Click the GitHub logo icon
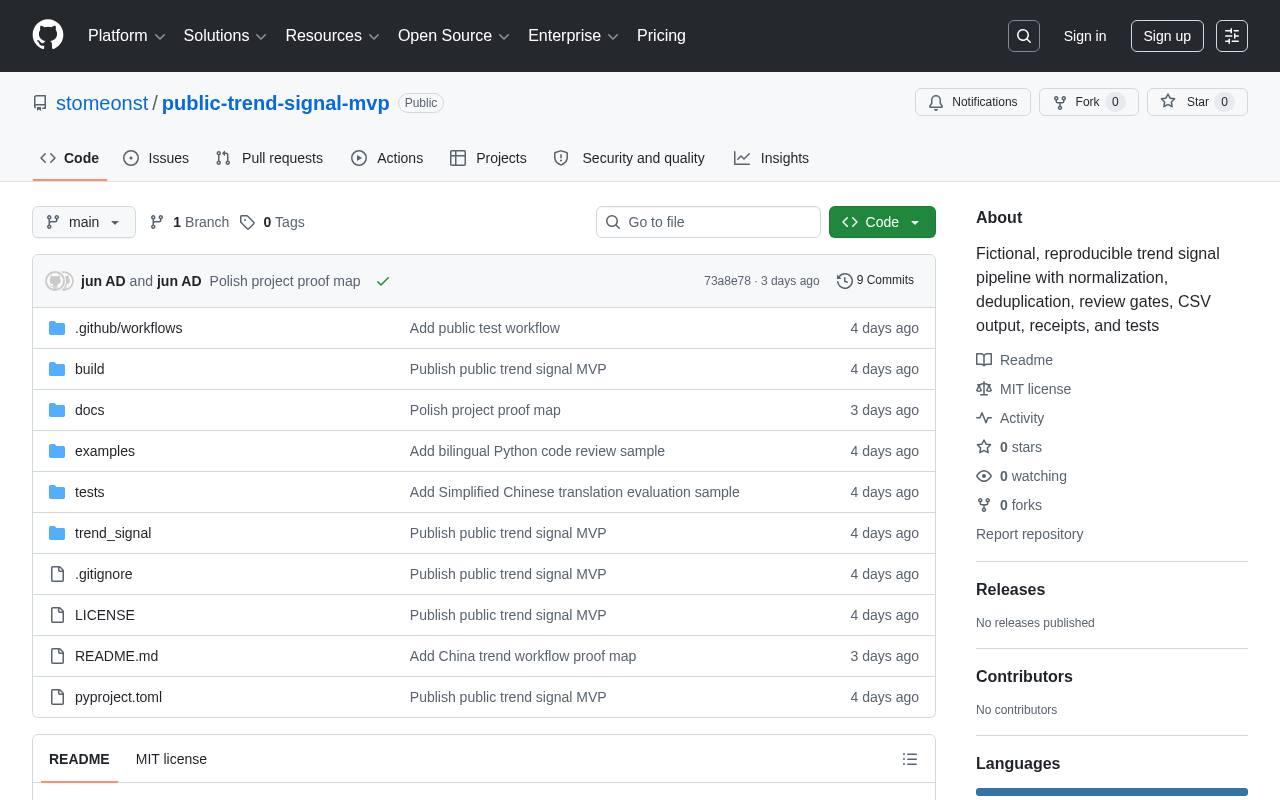The image size is (1280, 800). point(48,35)
